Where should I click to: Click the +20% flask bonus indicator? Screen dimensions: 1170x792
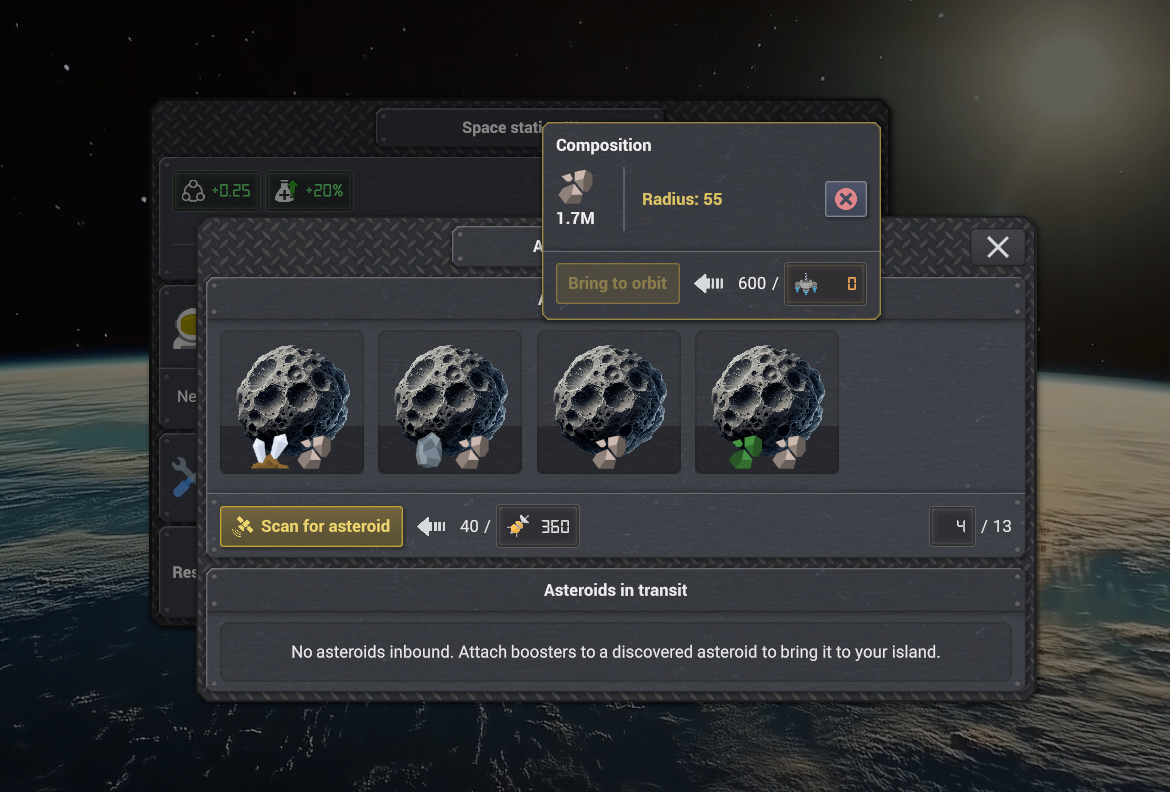[310, 191]
